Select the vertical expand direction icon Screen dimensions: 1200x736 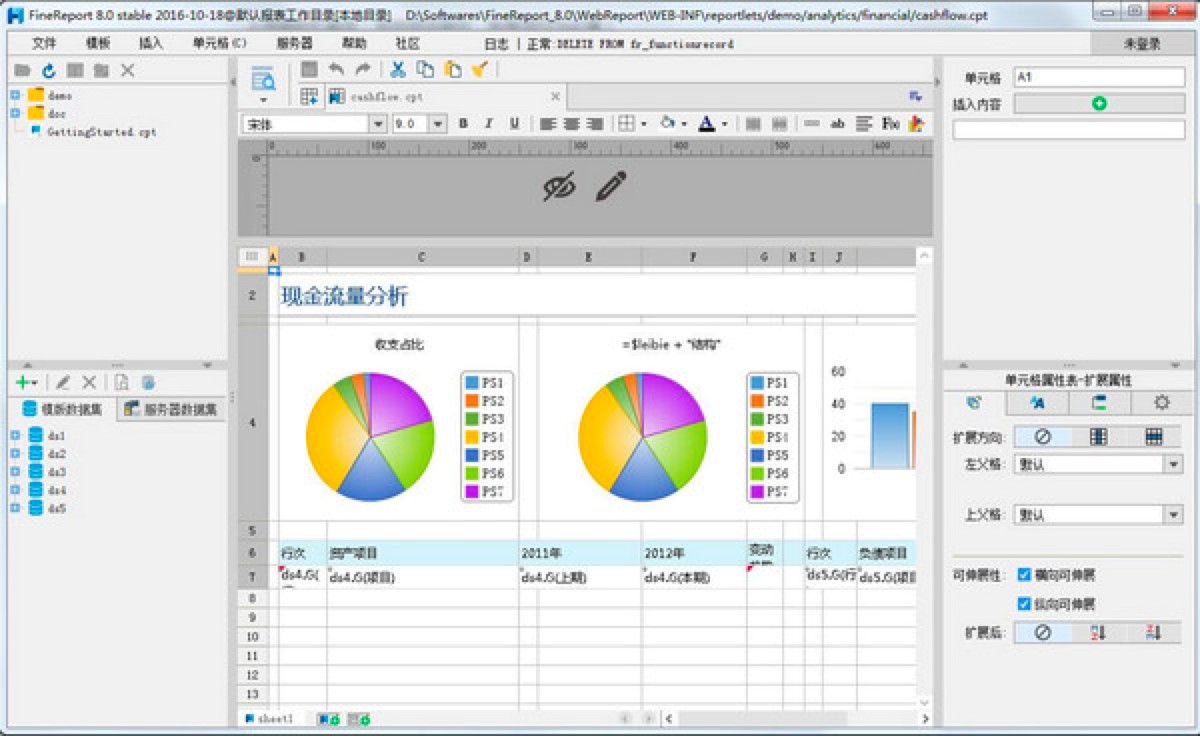point(1098,437)
